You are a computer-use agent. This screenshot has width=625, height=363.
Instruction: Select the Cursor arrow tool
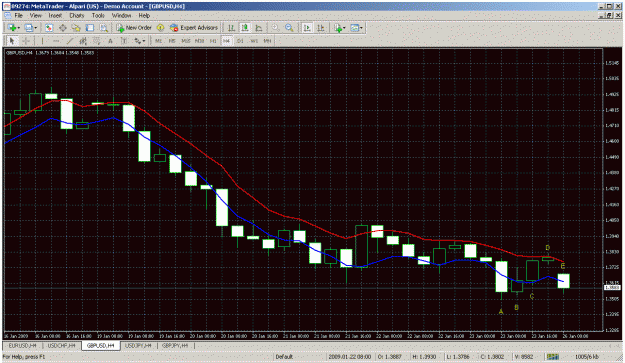pos(12,41)
